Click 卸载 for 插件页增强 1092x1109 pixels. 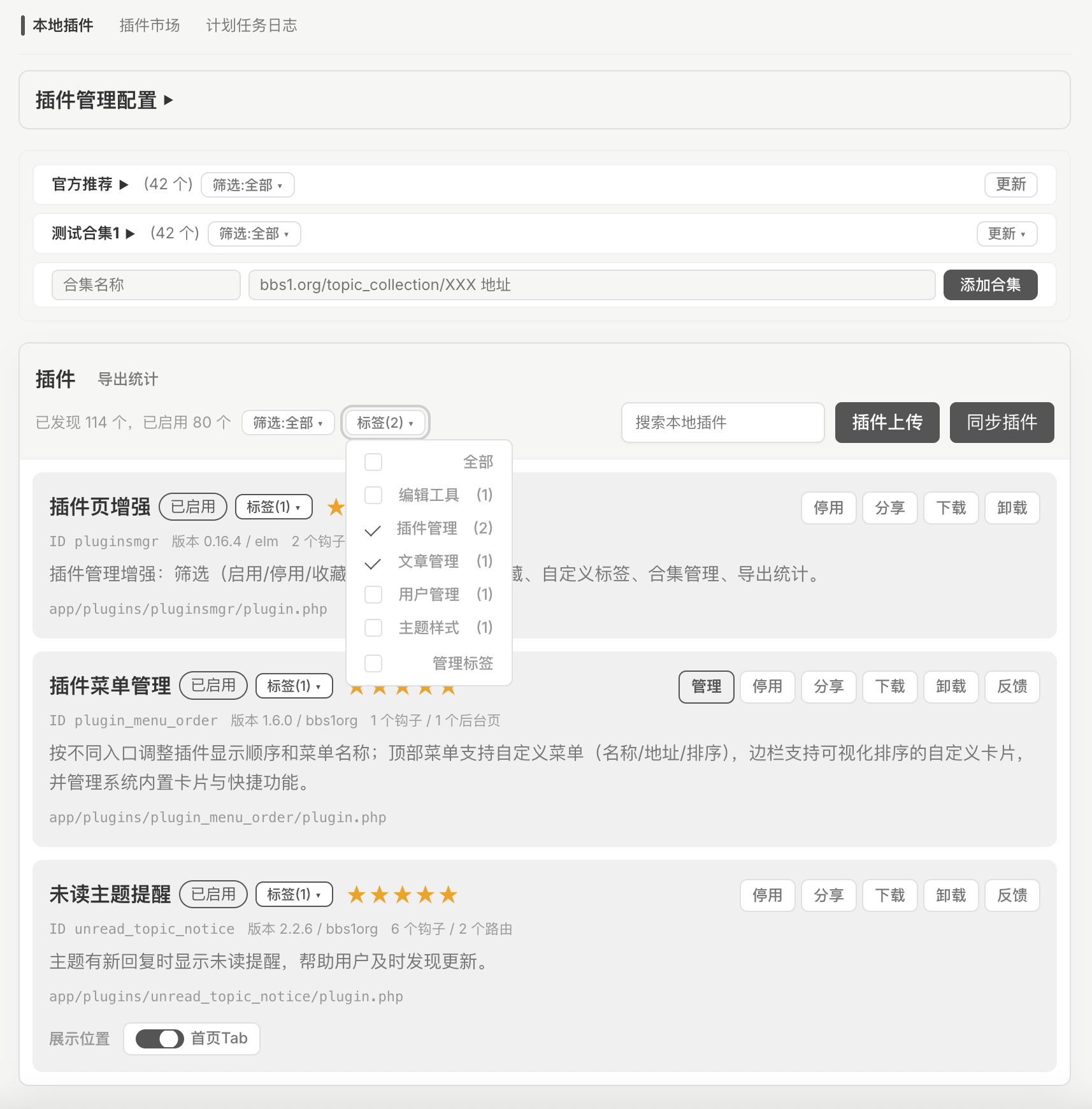click(x=1012, y=508)
